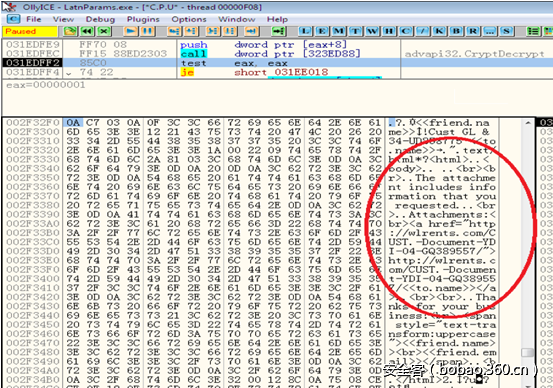Viewport: 553px width, 388px height.
Task: Click jump target short 031EE018
Action: point(281,72)
